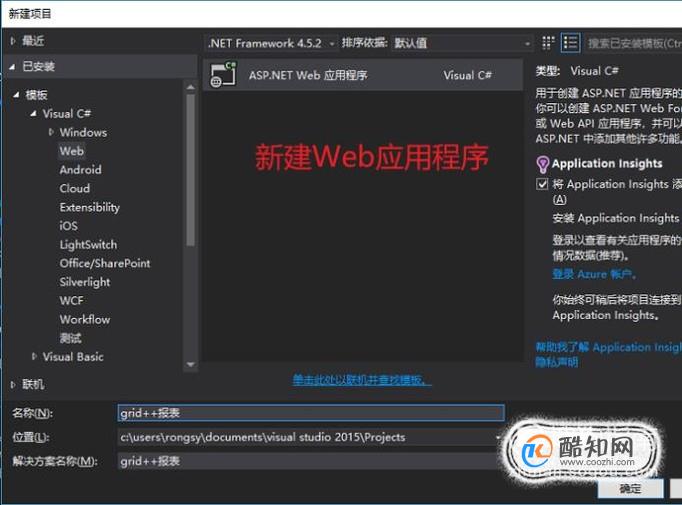Select the Extensibility template category
This screenshot has width=682, height=505.
tap(90, 207)
